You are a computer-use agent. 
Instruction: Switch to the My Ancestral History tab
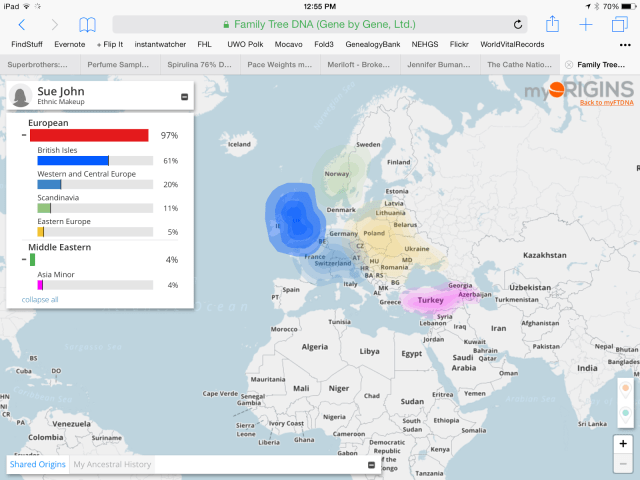[x=112, y=464]
